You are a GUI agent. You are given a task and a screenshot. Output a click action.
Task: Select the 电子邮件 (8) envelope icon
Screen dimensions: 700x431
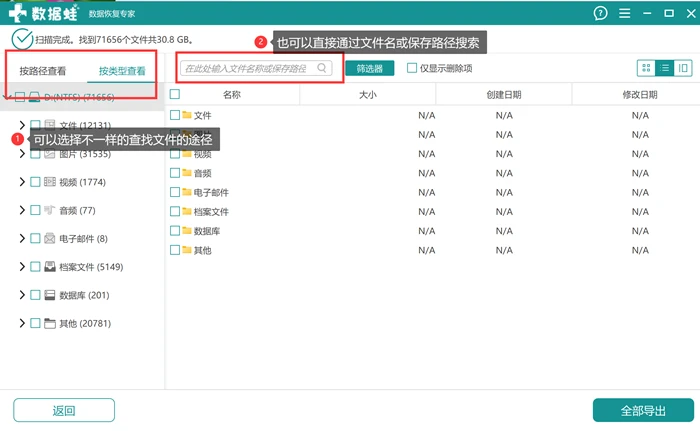[x=50, y=239]
